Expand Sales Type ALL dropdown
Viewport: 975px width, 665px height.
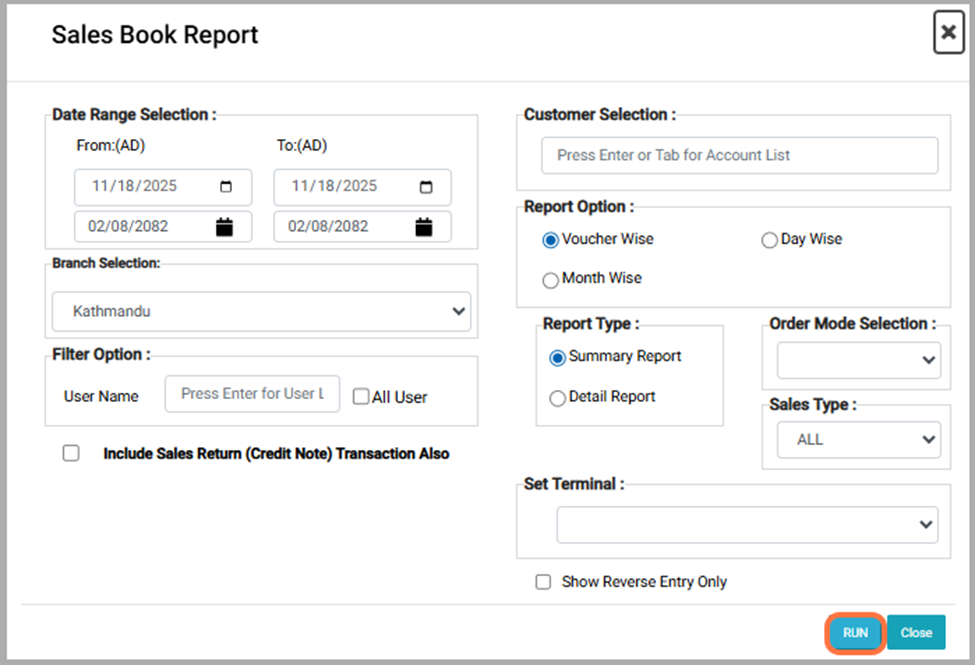click(858, 439)
